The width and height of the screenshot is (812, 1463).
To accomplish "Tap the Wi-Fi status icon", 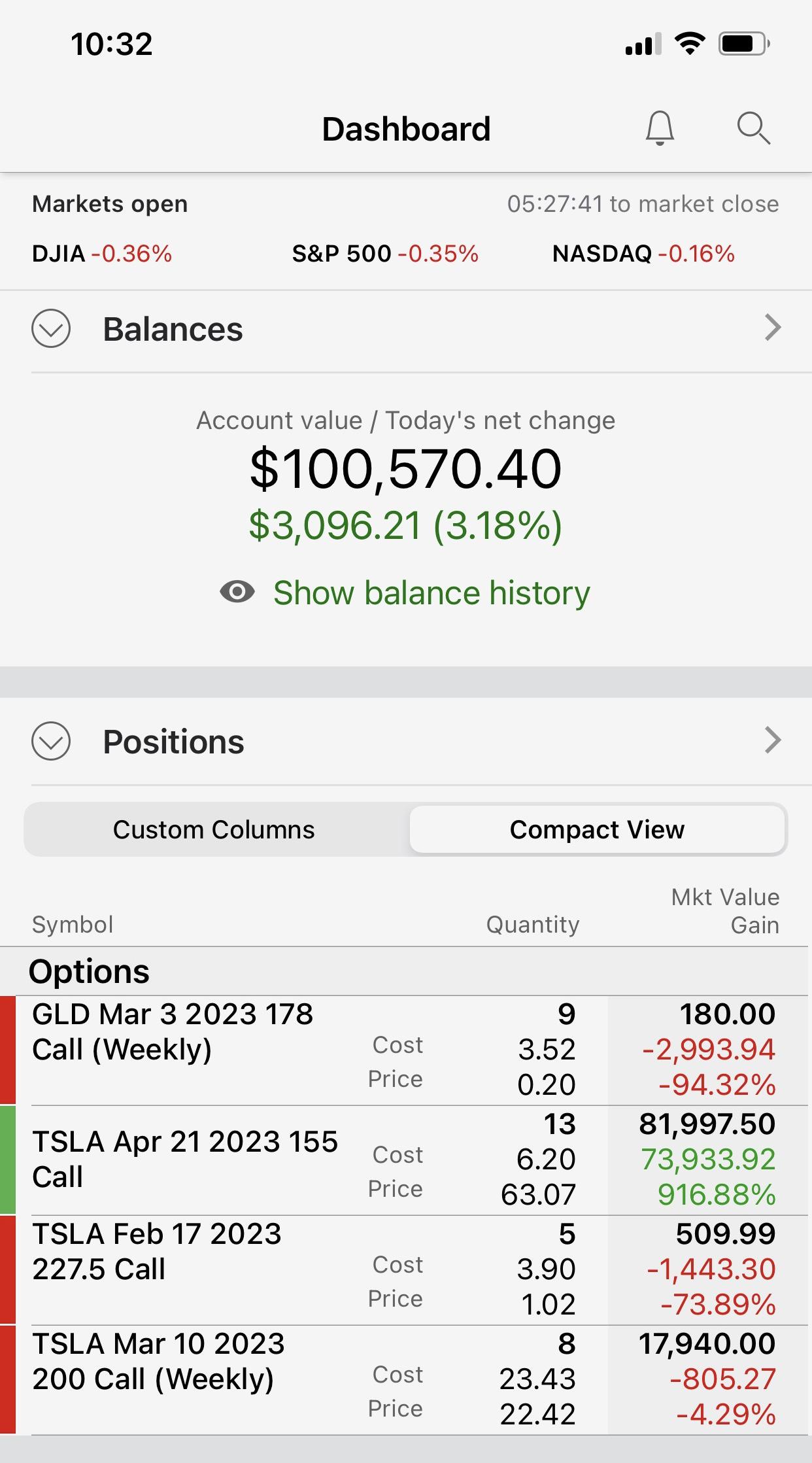I will pos(689,44).
